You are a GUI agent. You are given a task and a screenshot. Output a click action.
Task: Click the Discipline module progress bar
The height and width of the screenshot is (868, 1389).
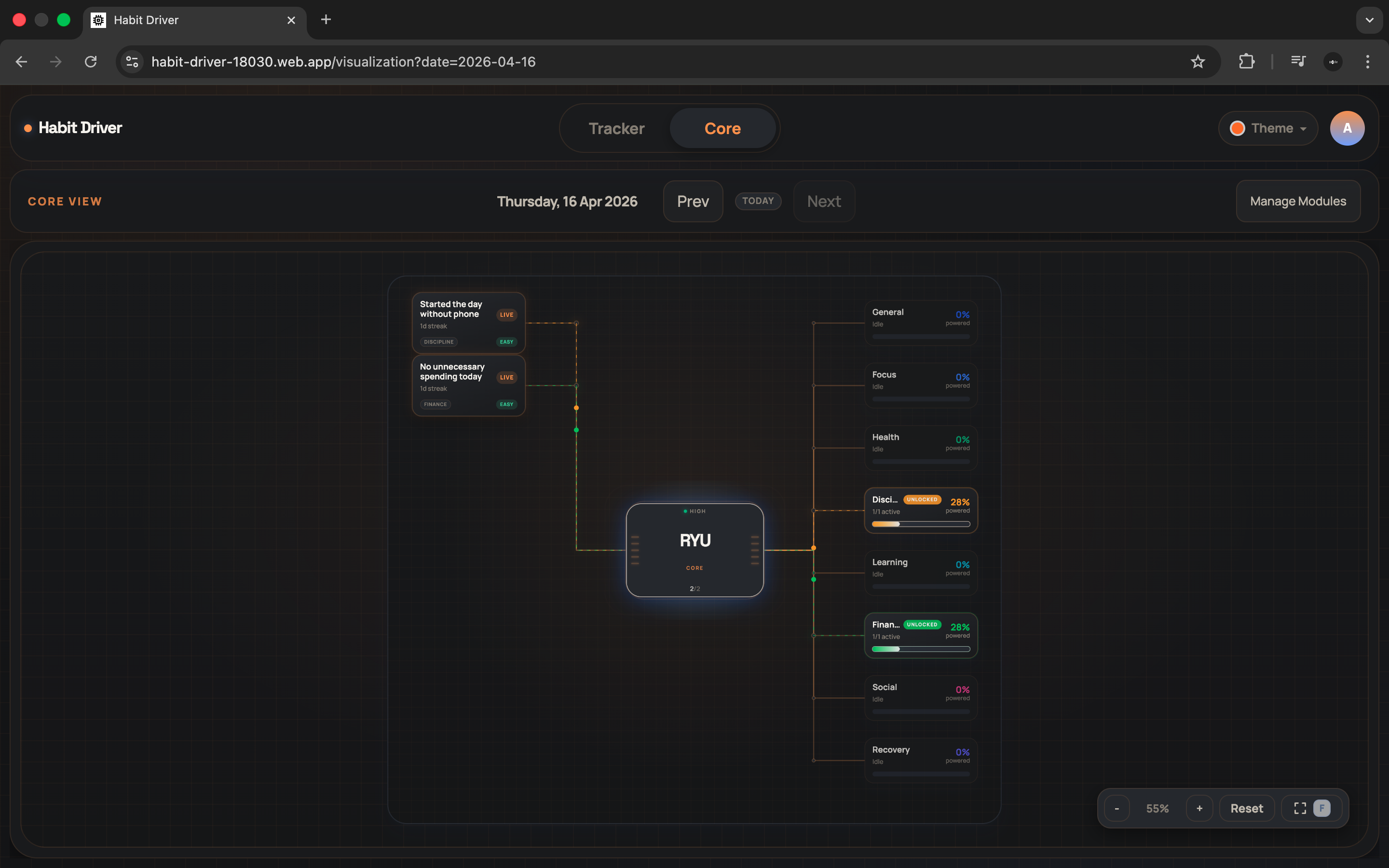tap(921, 524)
